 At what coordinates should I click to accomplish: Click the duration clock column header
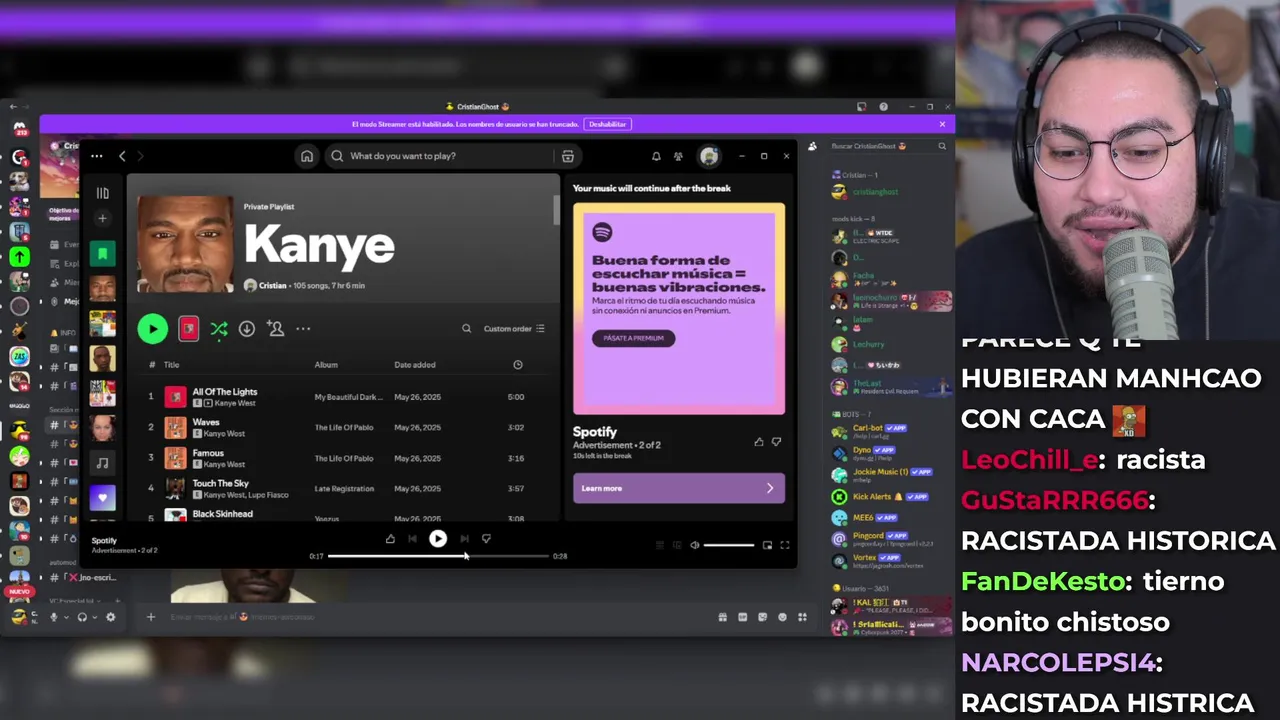518,365
